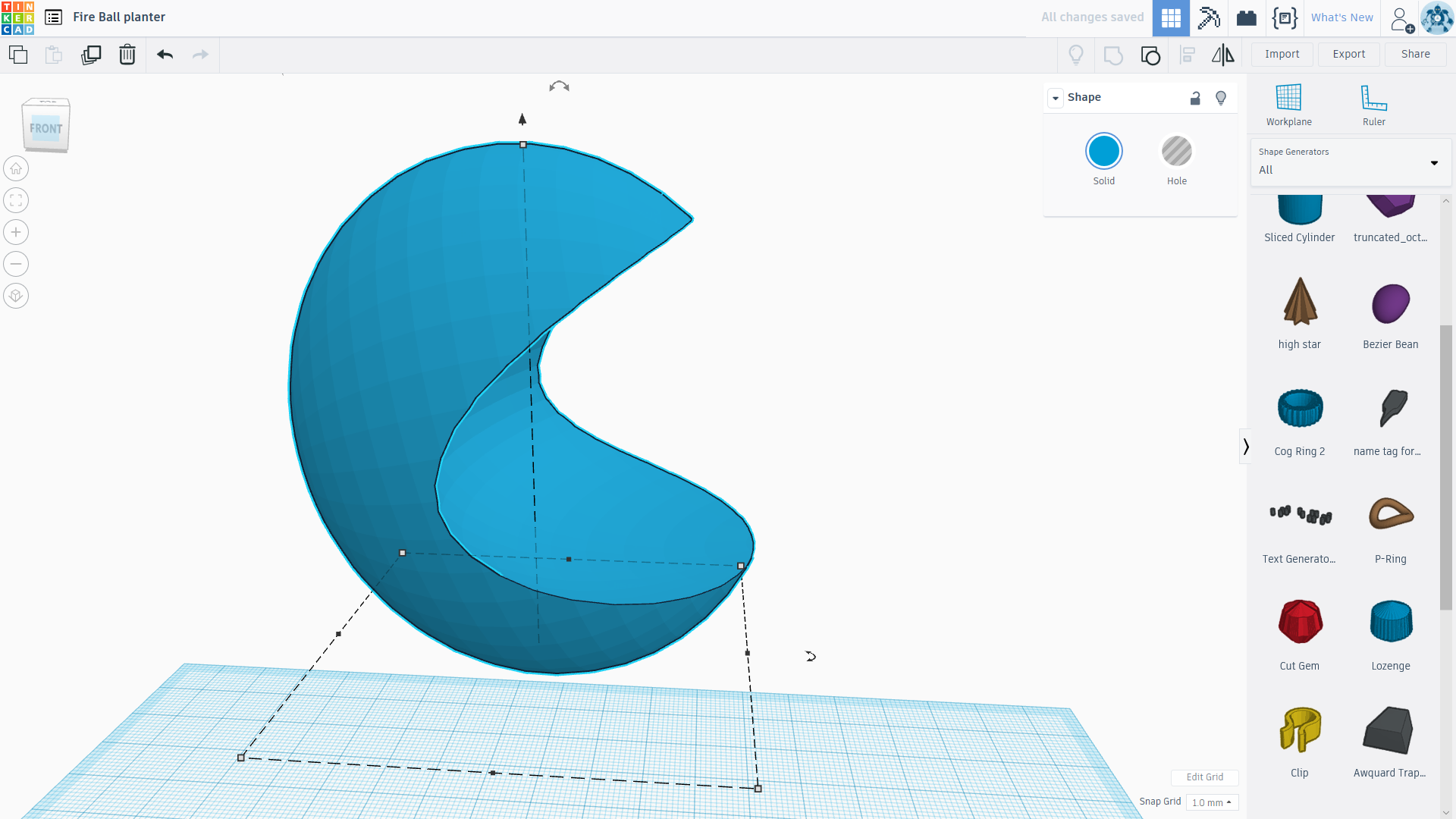The image size is (1456, 819).
Task: Click the top rotation handle arrow
Action: 559,86
